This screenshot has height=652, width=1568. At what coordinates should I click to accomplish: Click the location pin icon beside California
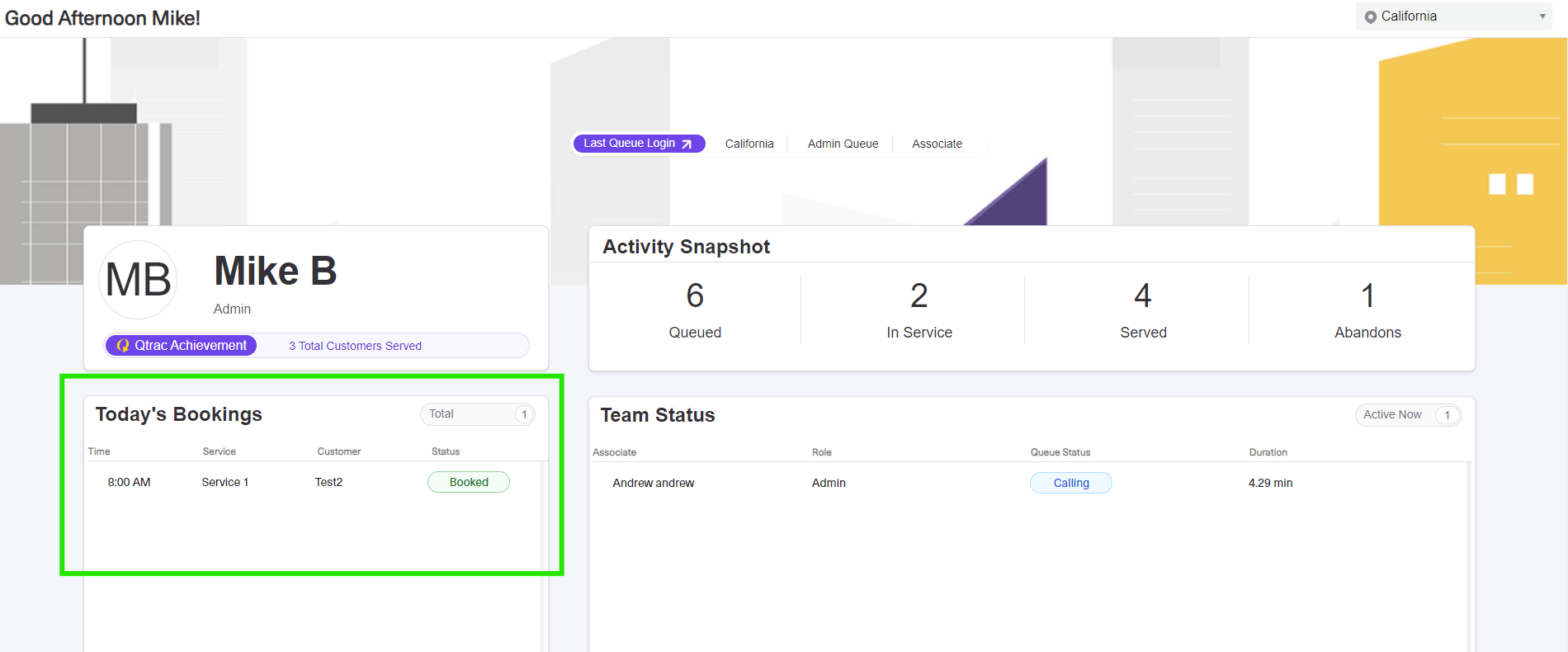(1370, 17)
